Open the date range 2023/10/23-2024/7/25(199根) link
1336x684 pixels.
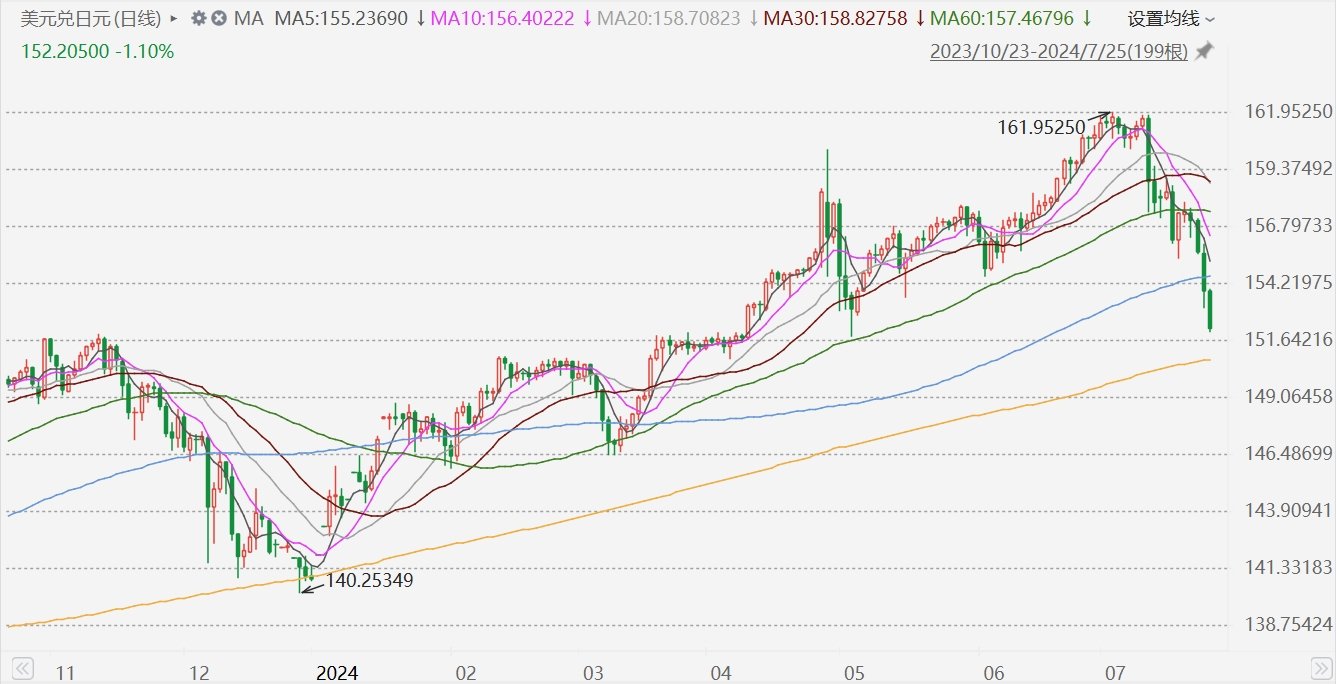(x=1059, y=52)
